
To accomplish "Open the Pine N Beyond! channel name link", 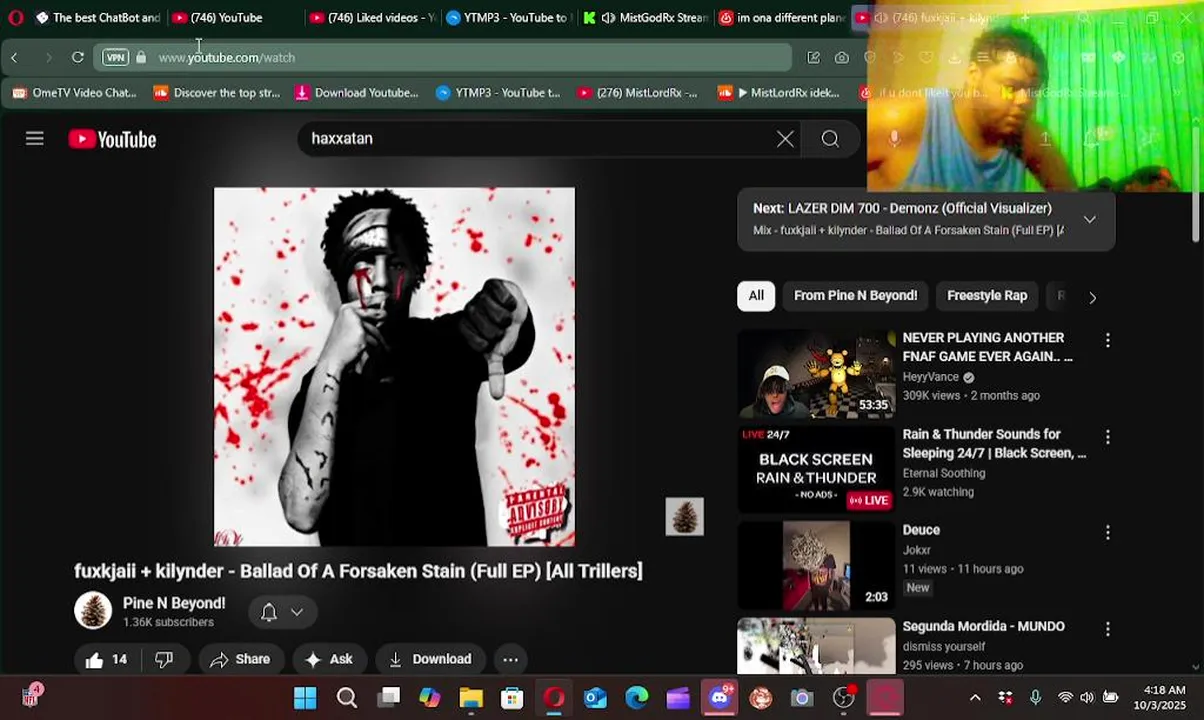I will 174,603.
